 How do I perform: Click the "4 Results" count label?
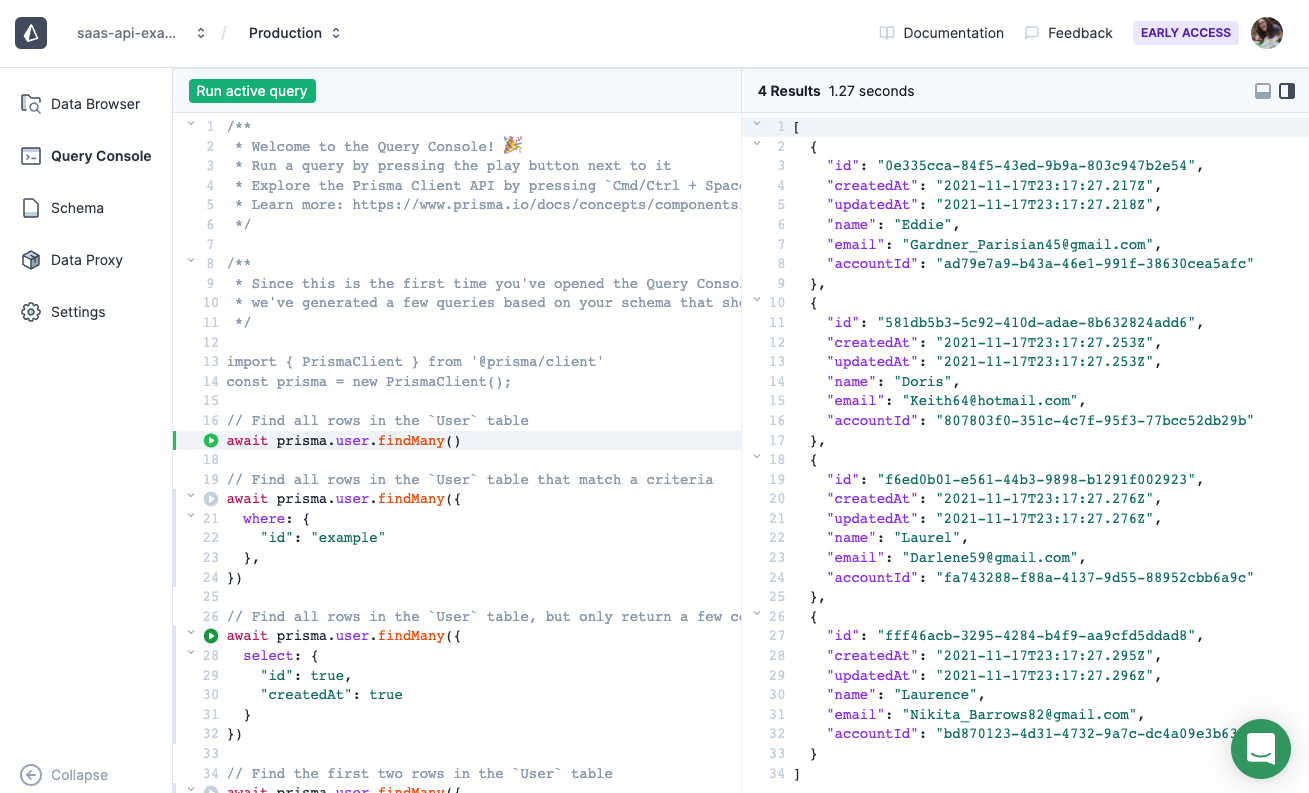789,91
